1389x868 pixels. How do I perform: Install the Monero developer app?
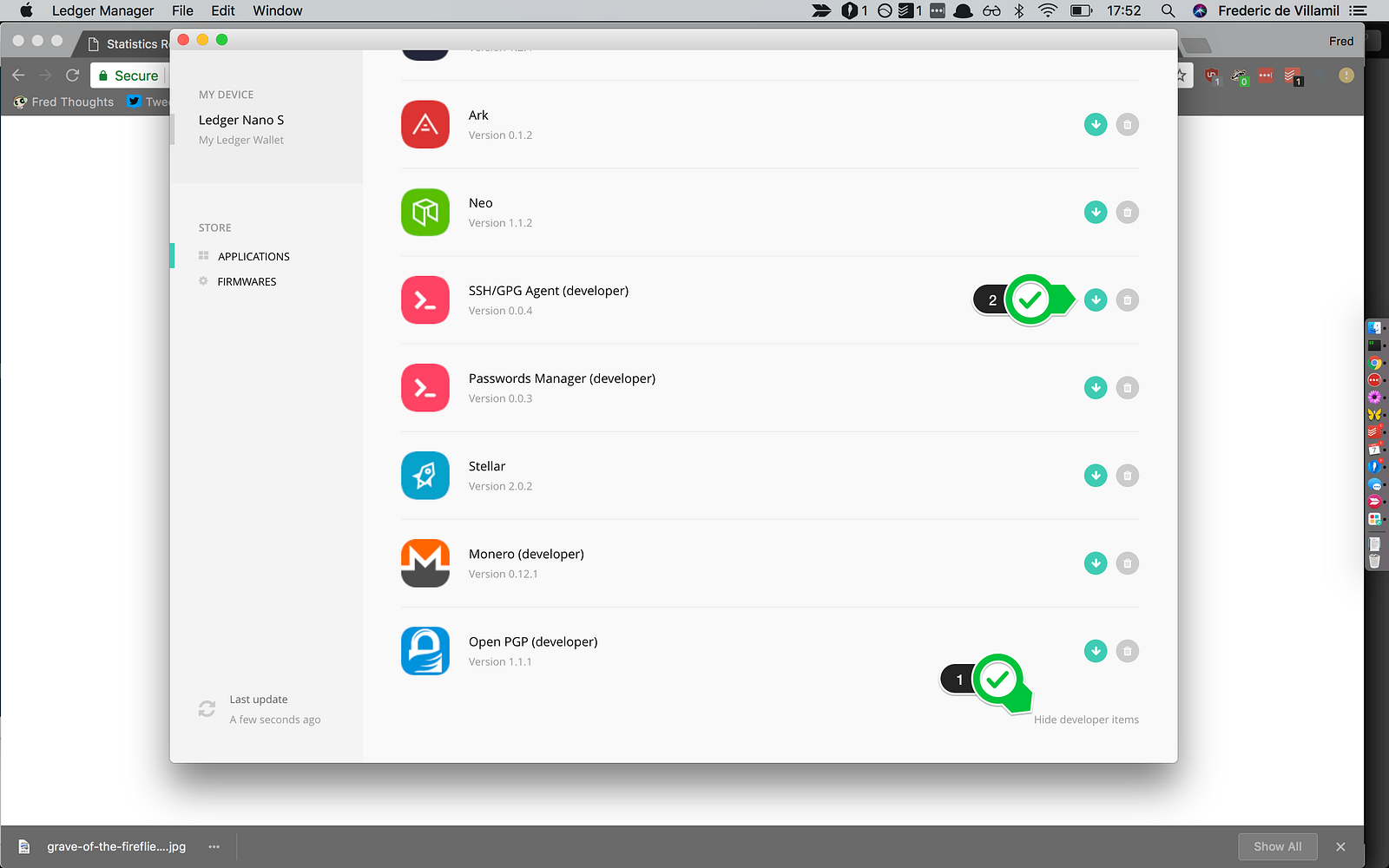coord(1096,562)
